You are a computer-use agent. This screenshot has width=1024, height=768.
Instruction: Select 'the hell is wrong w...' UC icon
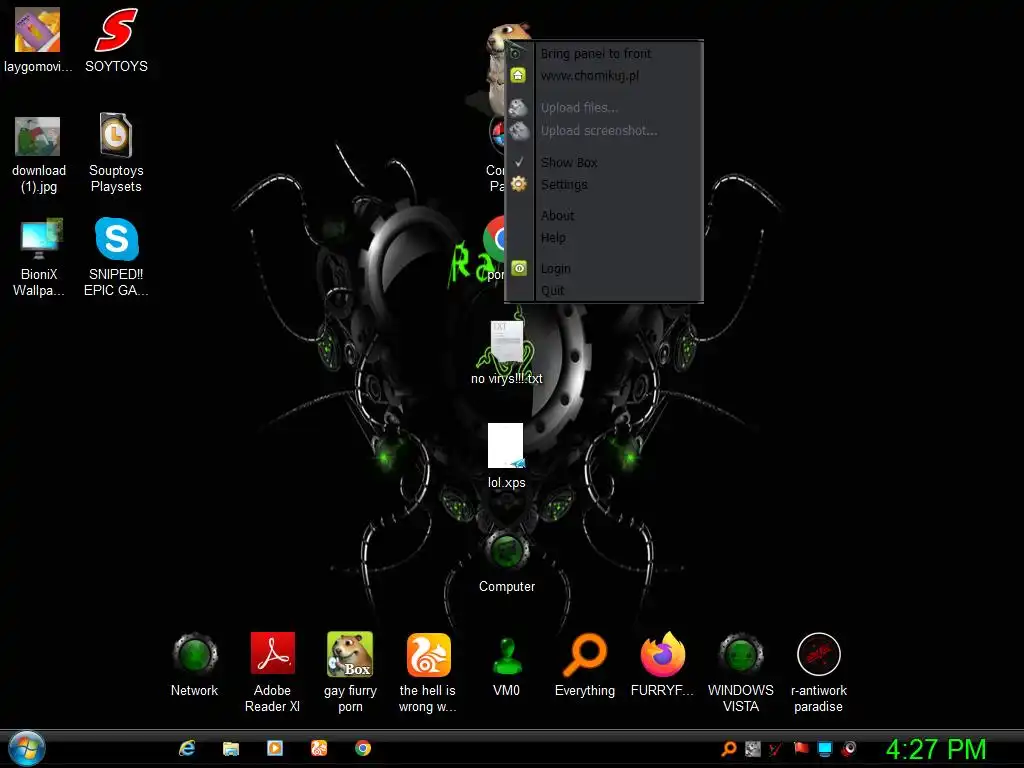click(428, 673)
